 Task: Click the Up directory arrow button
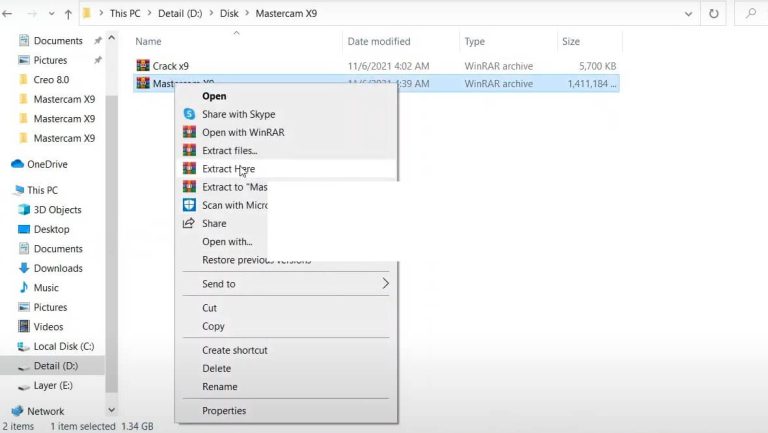(68, 14)
